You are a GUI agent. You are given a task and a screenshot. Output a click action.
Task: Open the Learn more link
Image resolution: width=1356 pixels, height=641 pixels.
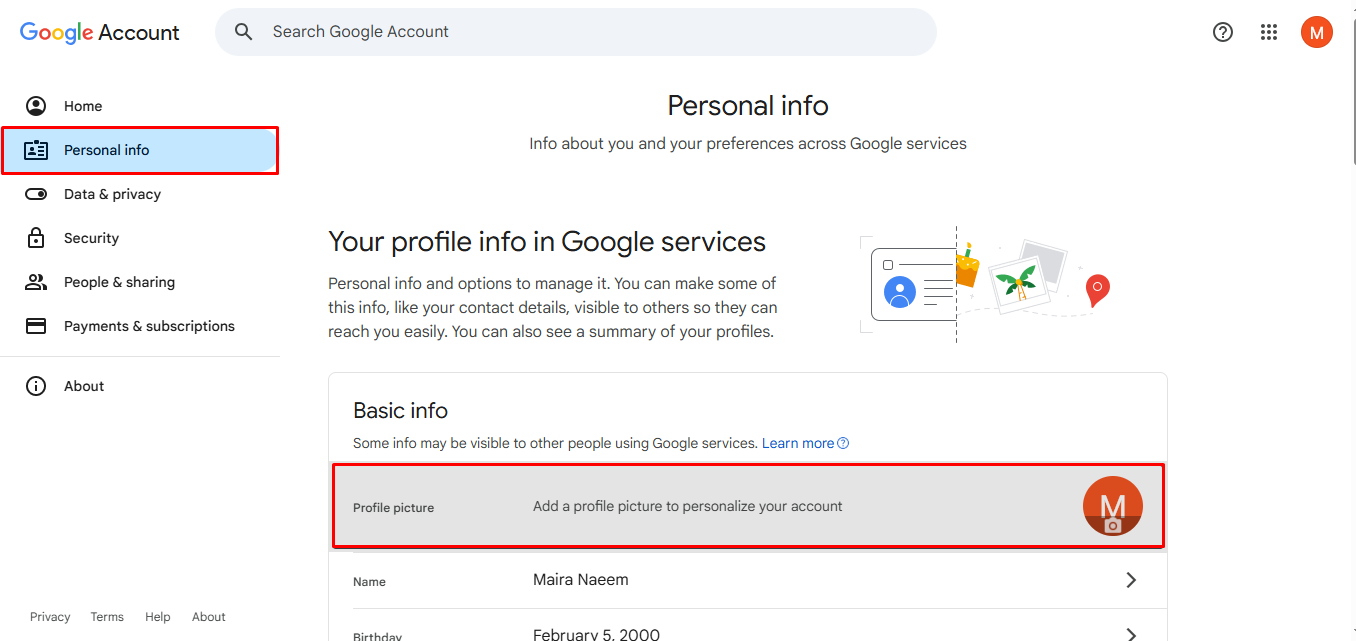pyautogui.click(x=797, y=442)
